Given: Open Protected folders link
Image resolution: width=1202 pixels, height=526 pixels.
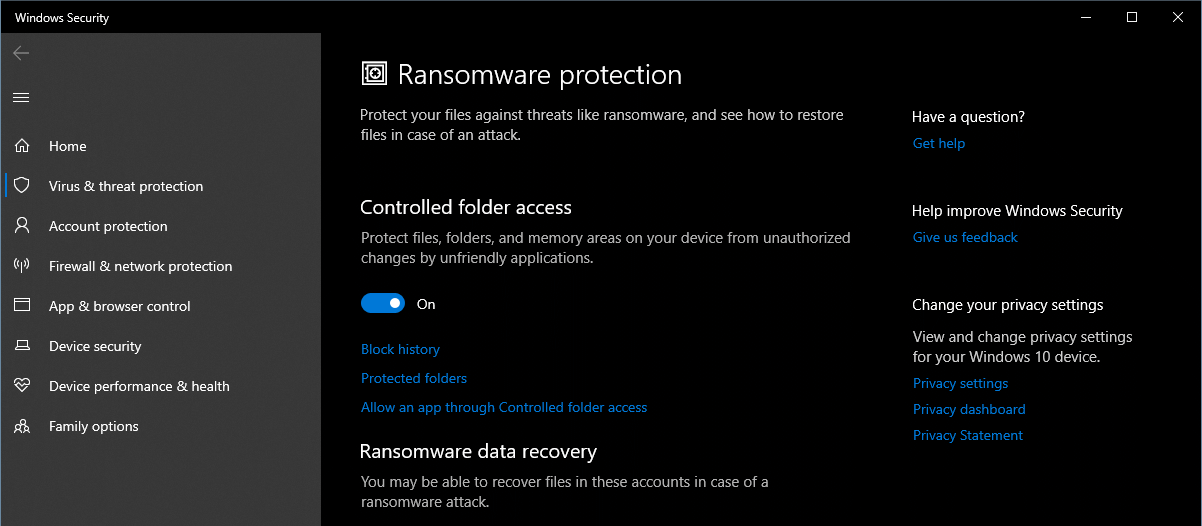Looking at the screenshot, I should [x=414, y=378].
